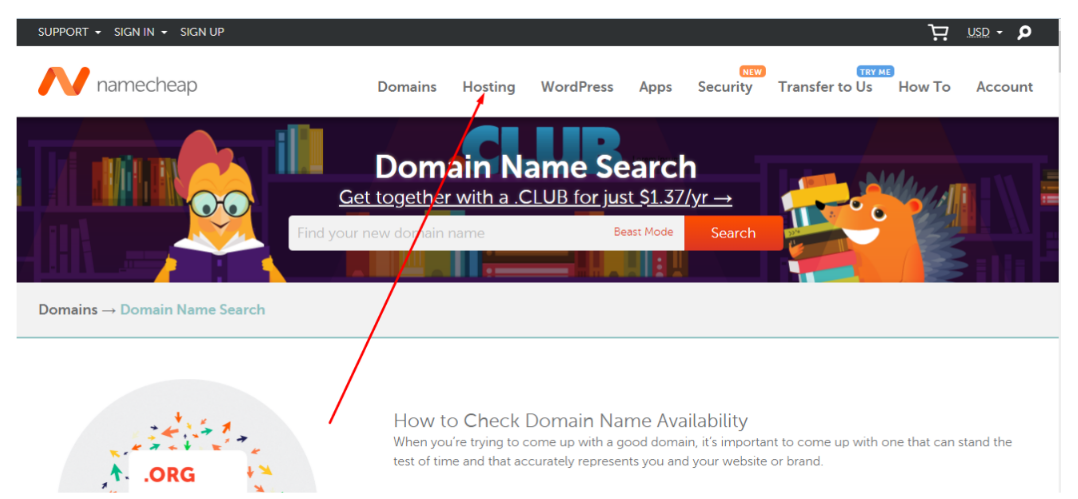Click the TRY ME badge

(x=875, y=72)
